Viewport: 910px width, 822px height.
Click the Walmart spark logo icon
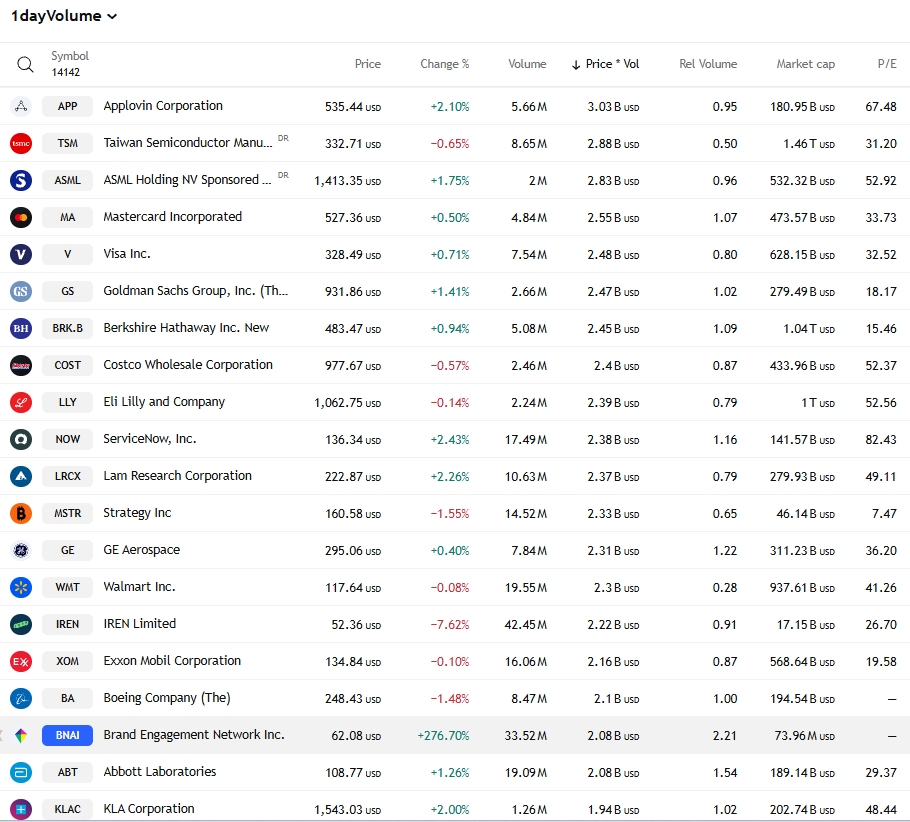21,587
